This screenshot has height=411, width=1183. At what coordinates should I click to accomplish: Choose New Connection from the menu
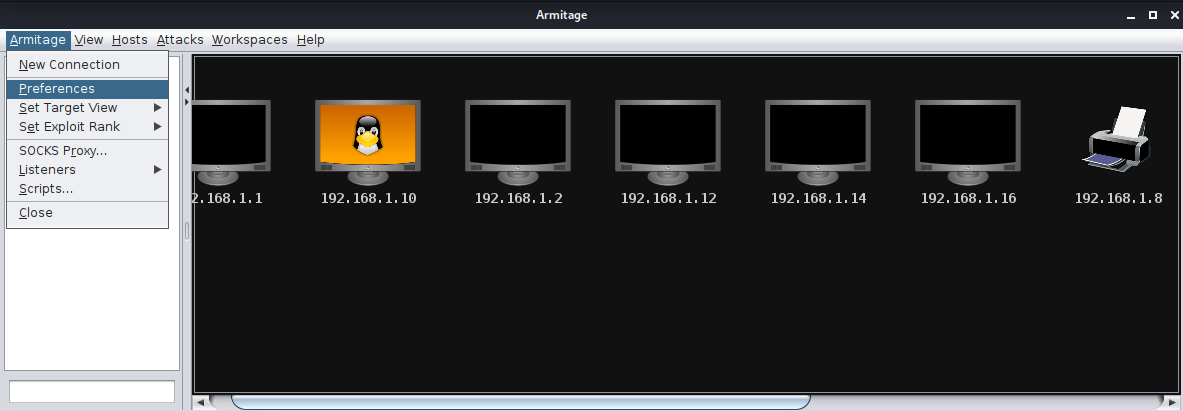click(88, 65)
